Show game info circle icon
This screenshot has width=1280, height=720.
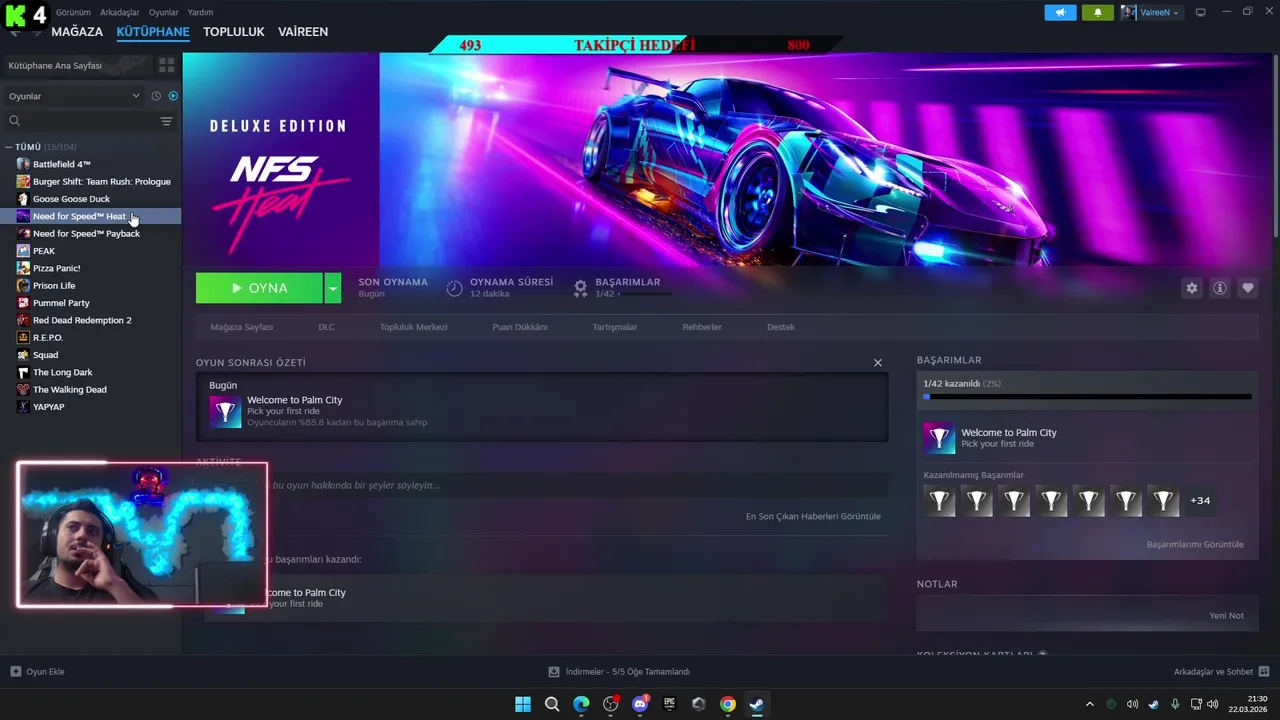click(x=1220, y=288)
